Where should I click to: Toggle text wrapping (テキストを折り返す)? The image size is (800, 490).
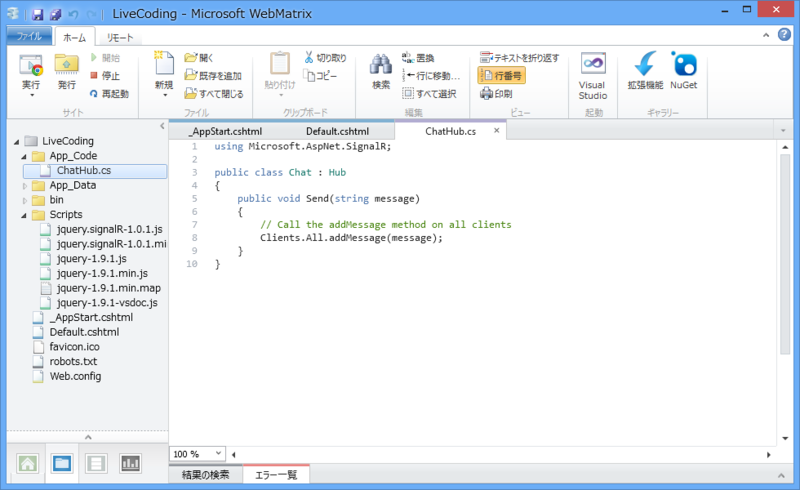point(519,58)
